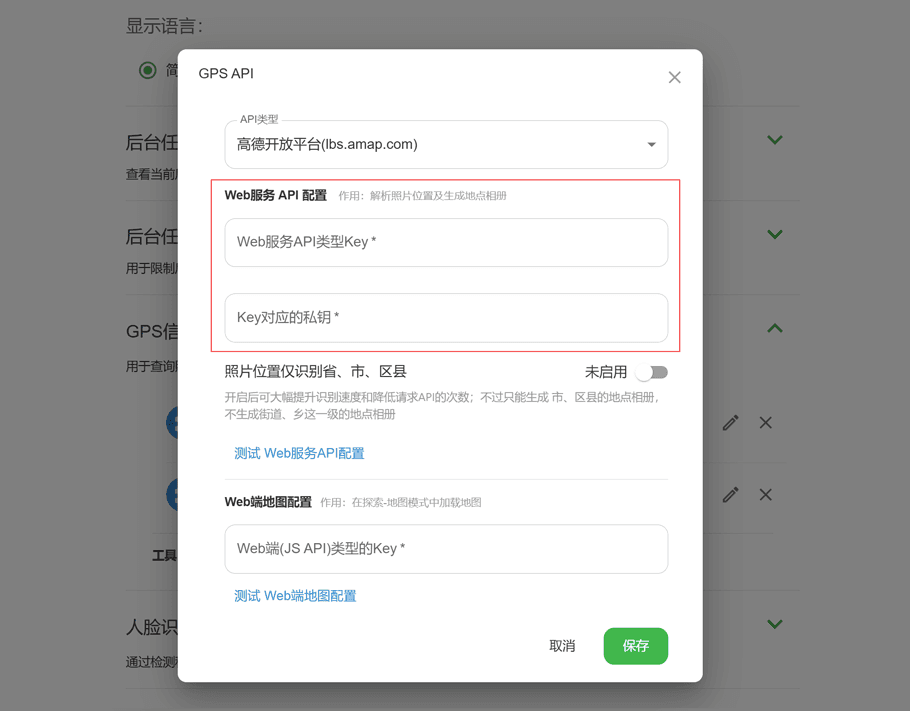This screenshot has width=910, height=711.
Task: Click the upper pencil edit icon
Action: point(731,423)
